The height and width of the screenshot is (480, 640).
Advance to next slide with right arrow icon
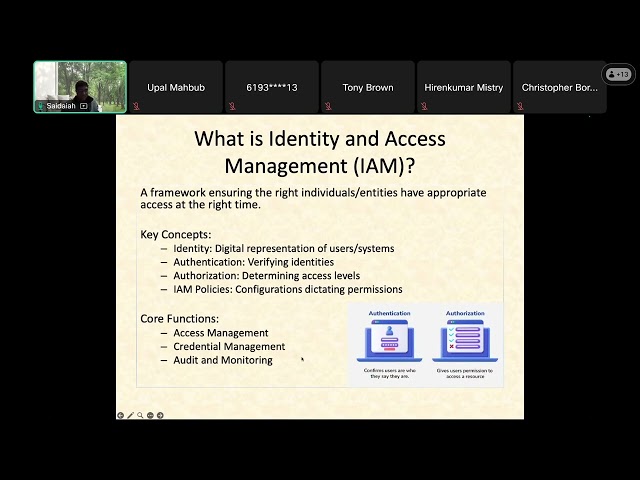point(160,415)
